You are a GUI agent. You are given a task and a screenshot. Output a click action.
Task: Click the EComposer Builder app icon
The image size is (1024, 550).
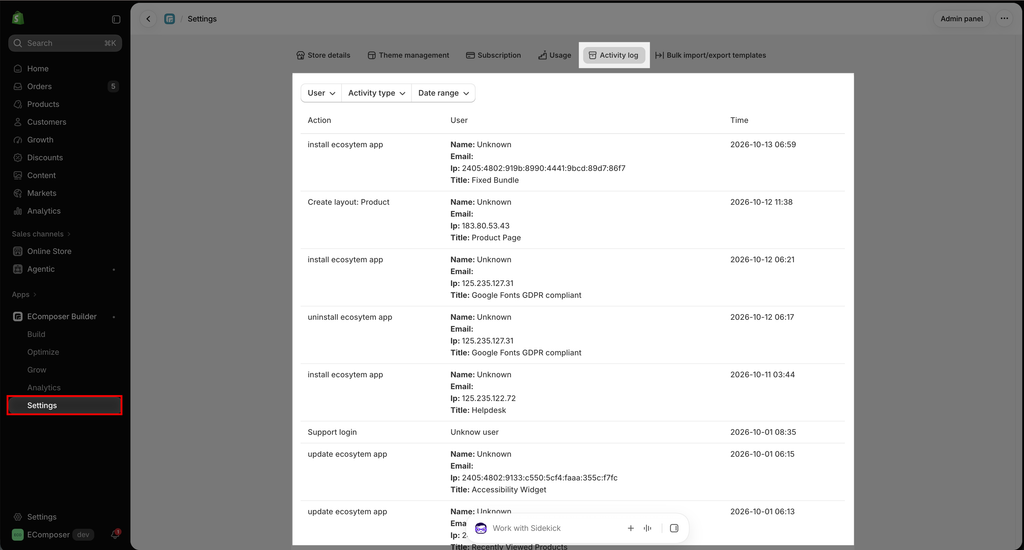tap(18, 316)
